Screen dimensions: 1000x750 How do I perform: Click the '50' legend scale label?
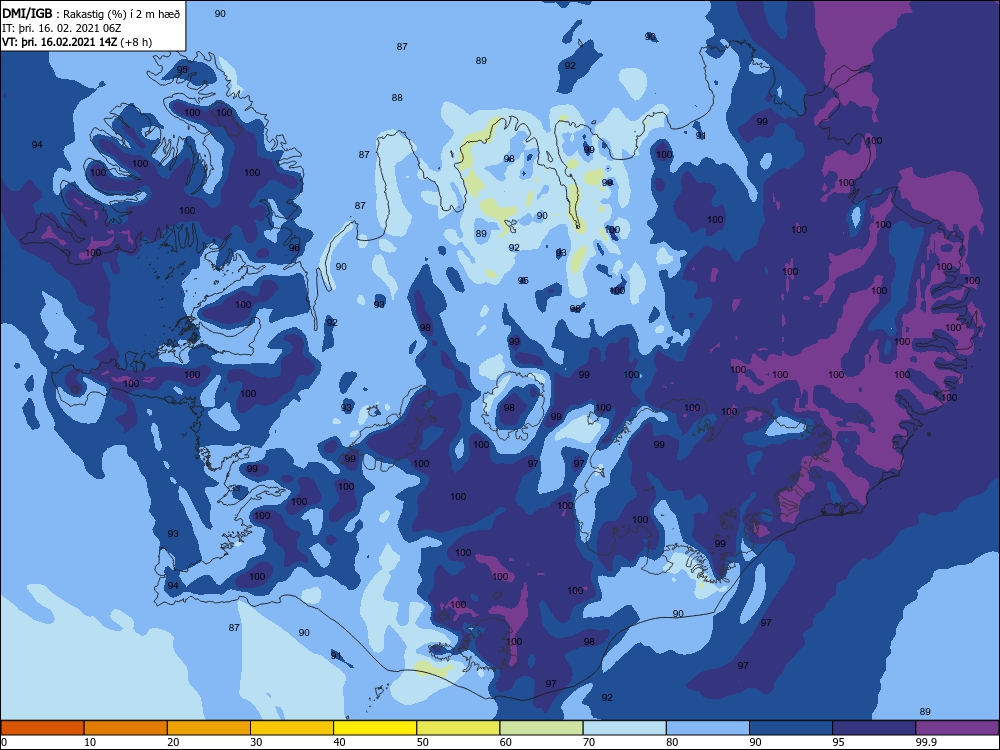[x=422, y=742]
